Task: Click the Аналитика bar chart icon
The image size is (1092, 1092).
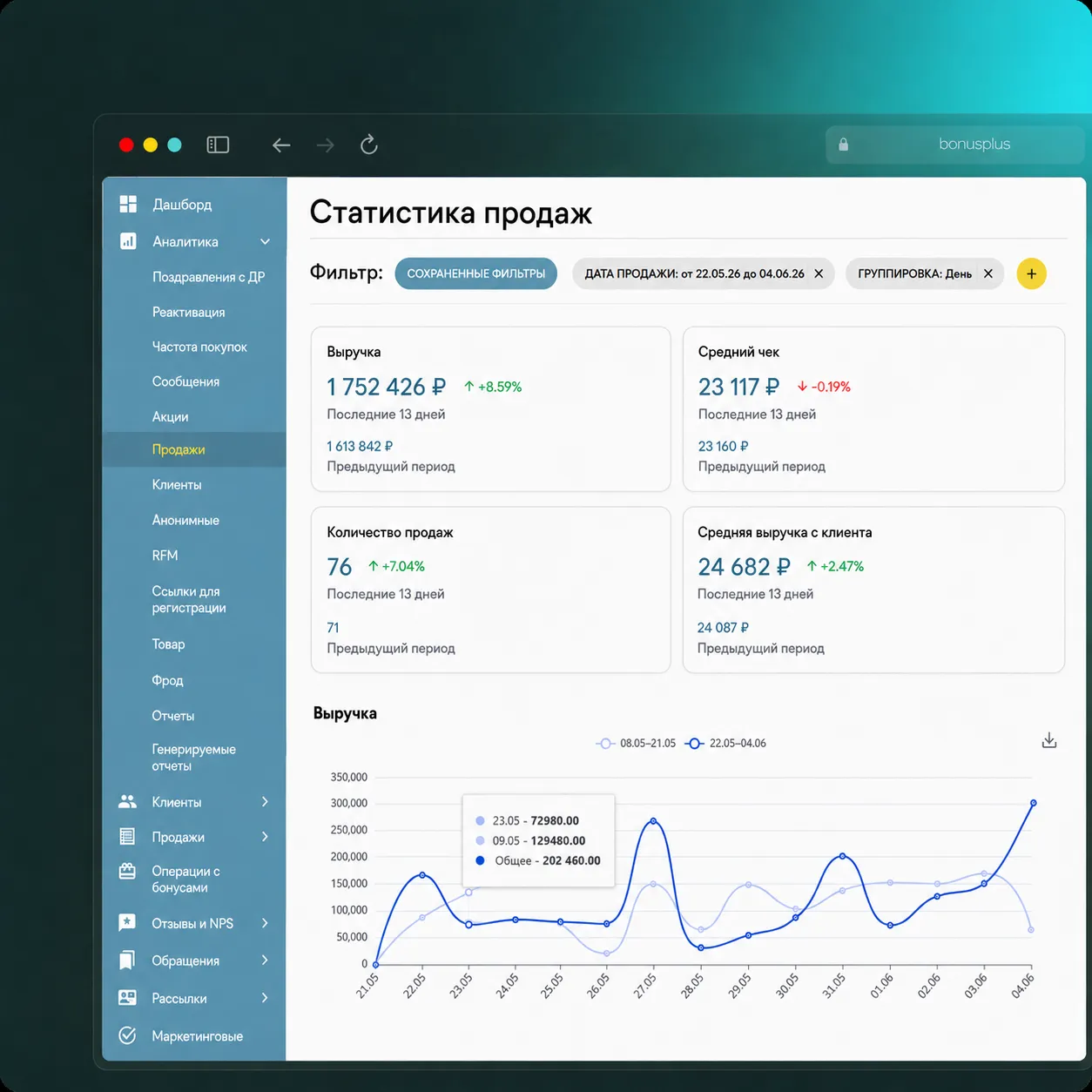Action: [128, 241]
